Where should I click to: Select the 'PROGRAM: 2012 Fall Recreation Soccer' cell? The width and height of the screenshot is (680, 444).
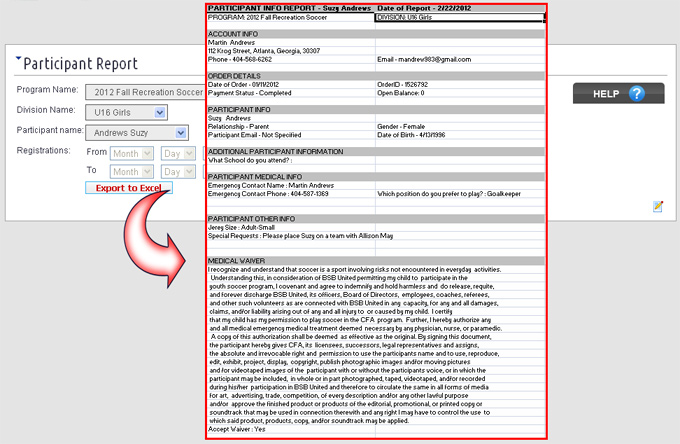291,17
